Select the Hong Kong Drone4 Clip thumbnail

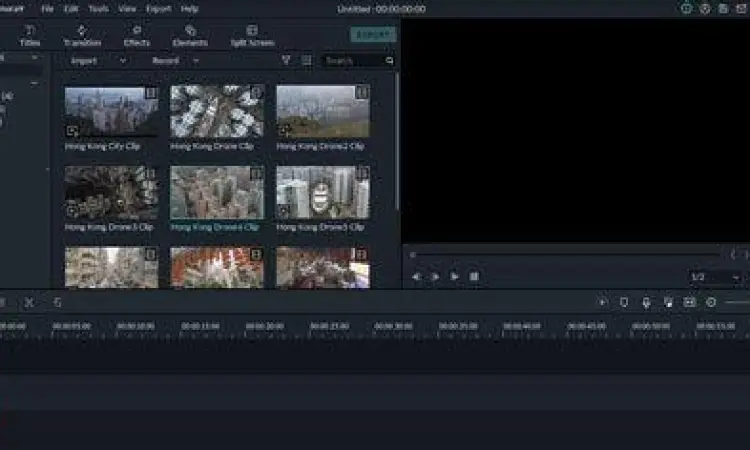coord(217,192)
